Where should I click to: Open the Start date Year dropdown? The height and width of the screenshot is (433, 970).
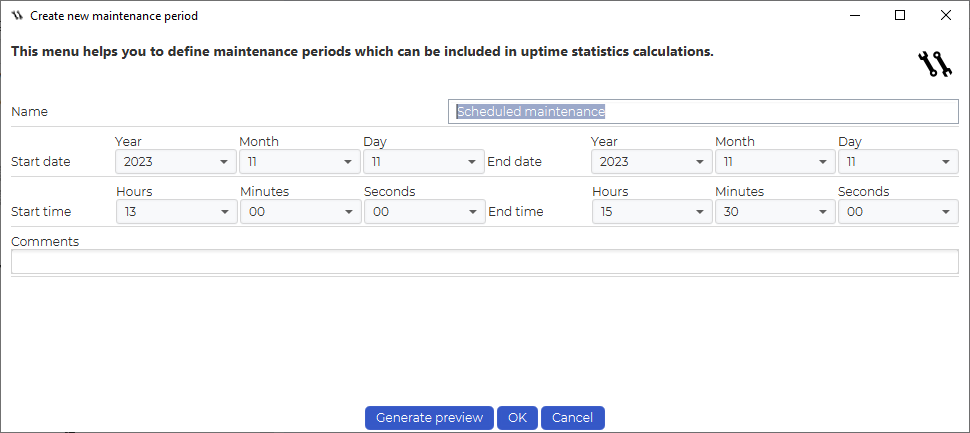pos(176,162)
